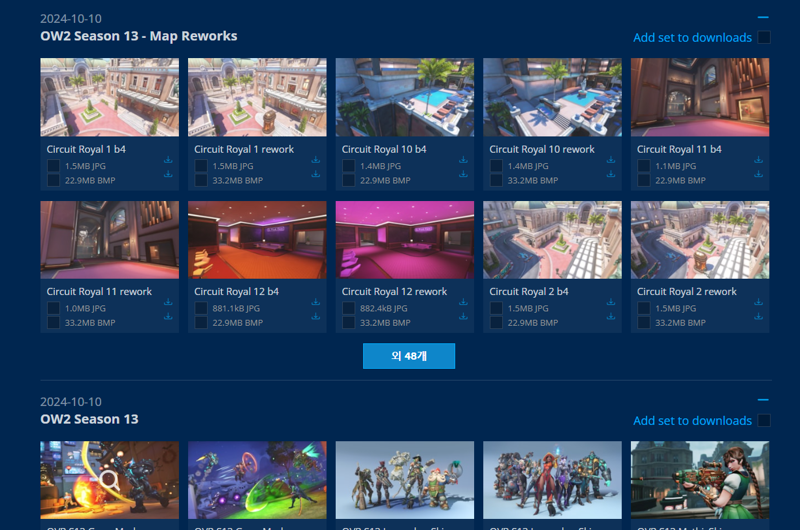Collapse the OW2 Season 13 - Map Reworks section
The image size is (800, 530).
763,17
